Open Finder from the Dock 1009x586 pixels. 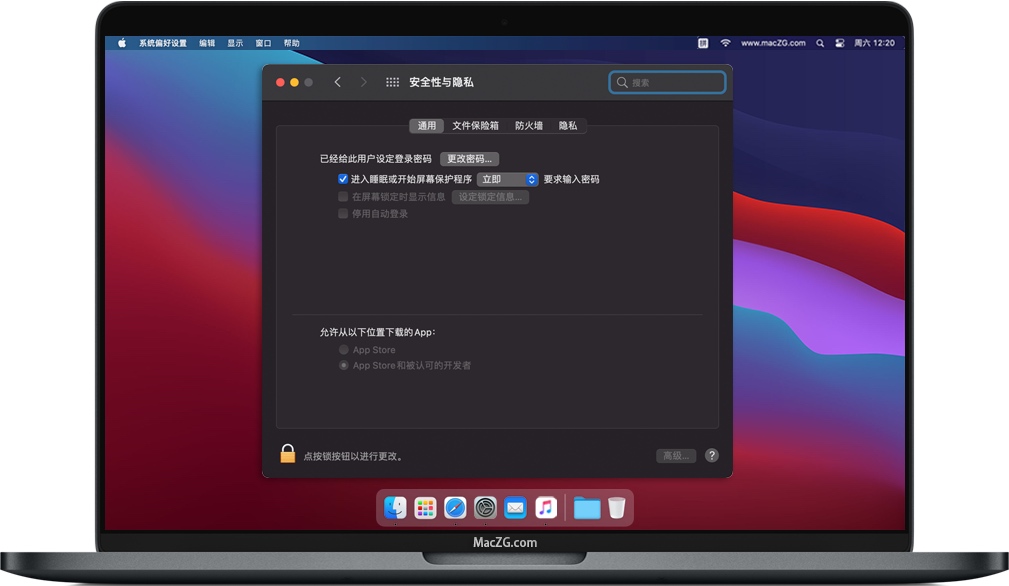[x=395, y=507]
